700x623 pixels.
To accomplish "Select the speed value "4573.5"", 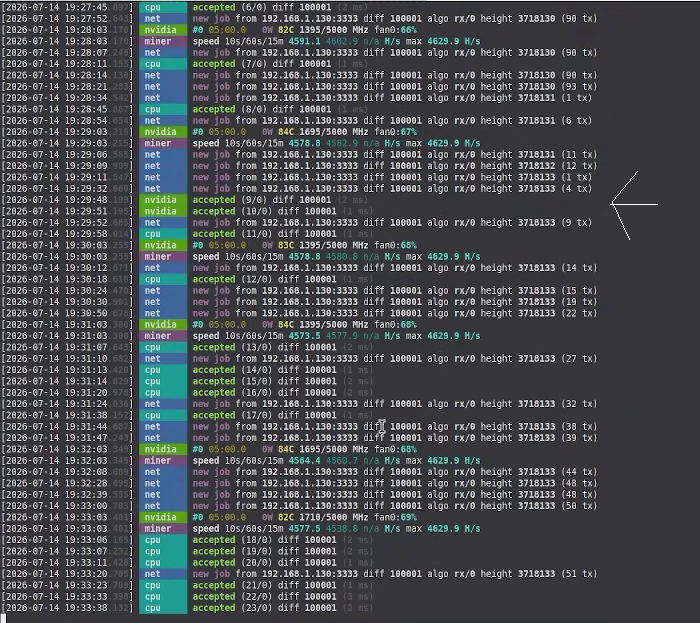I will click(304, 336).
